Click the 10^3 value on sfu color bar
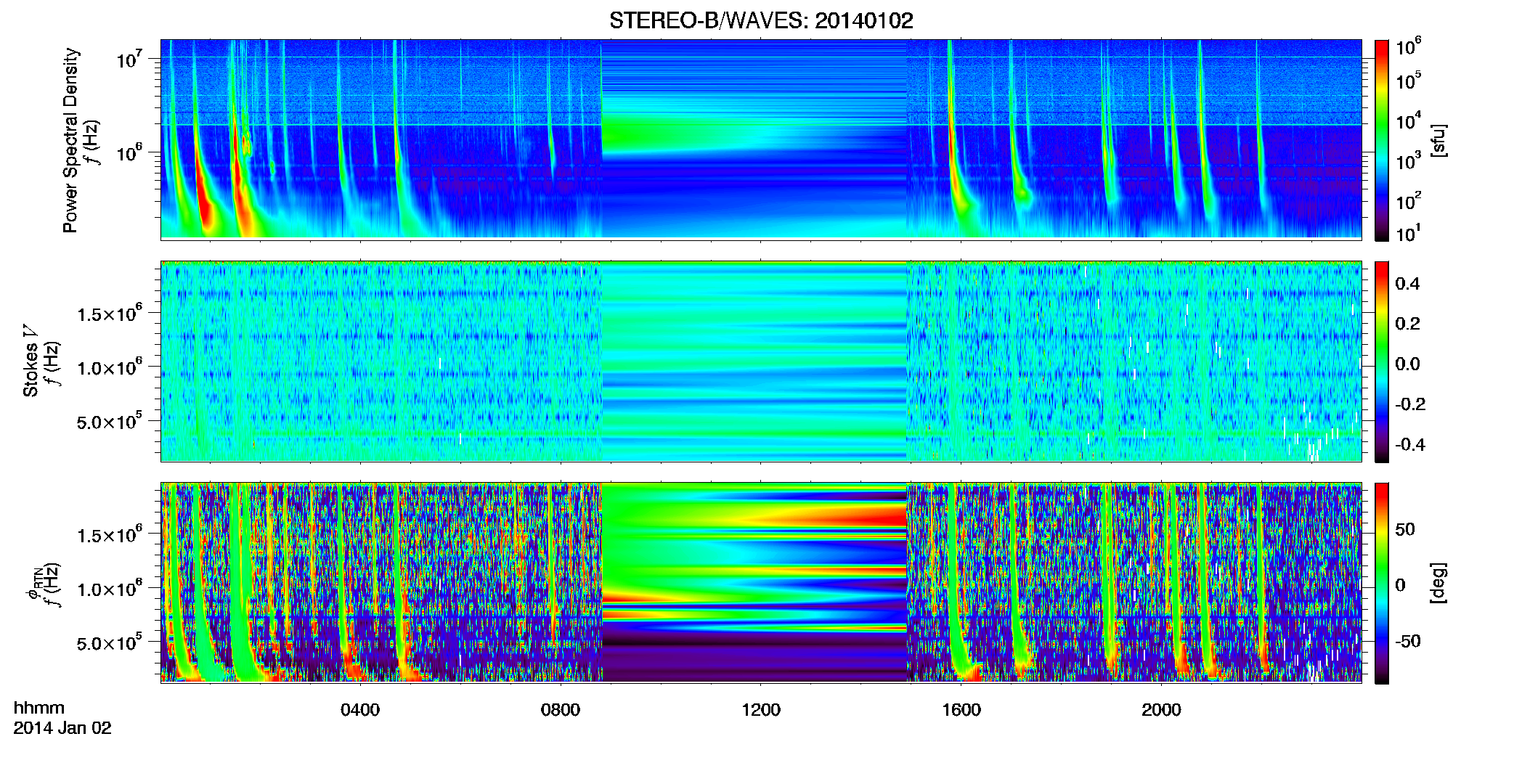Viewport: 1522px width, 784px height. [1408, 161]
